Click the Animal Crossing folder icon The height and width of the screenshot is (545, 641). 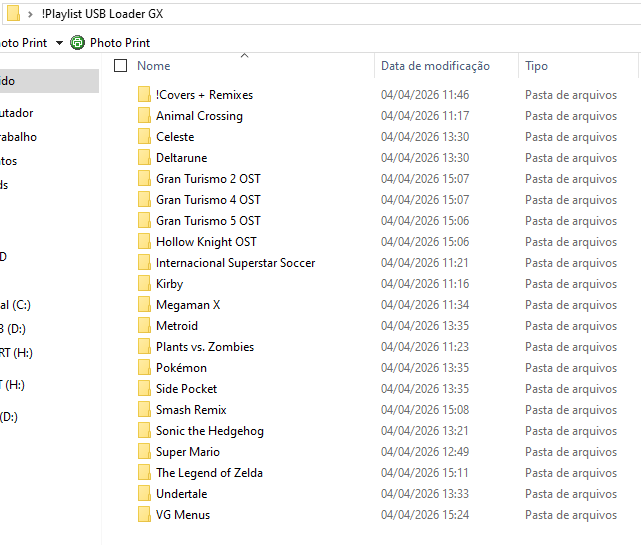144,115
